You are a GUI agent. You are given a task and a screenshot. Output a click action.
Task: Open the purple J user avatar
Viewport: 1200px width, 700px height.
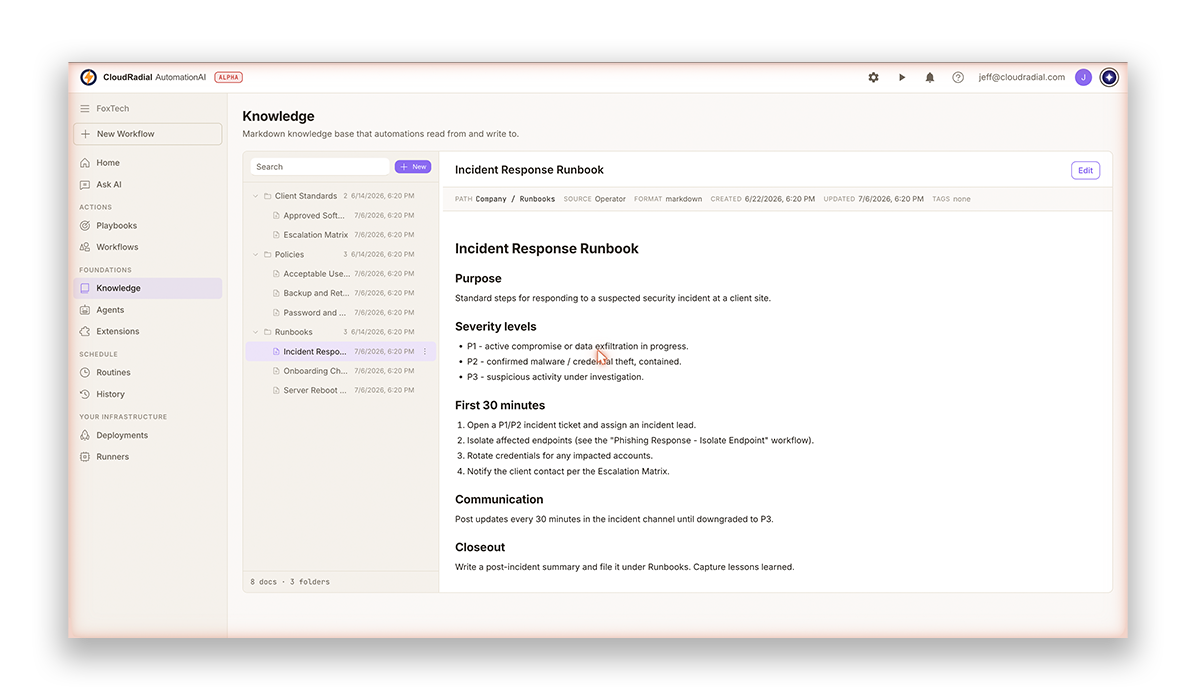coord(1083,77)
